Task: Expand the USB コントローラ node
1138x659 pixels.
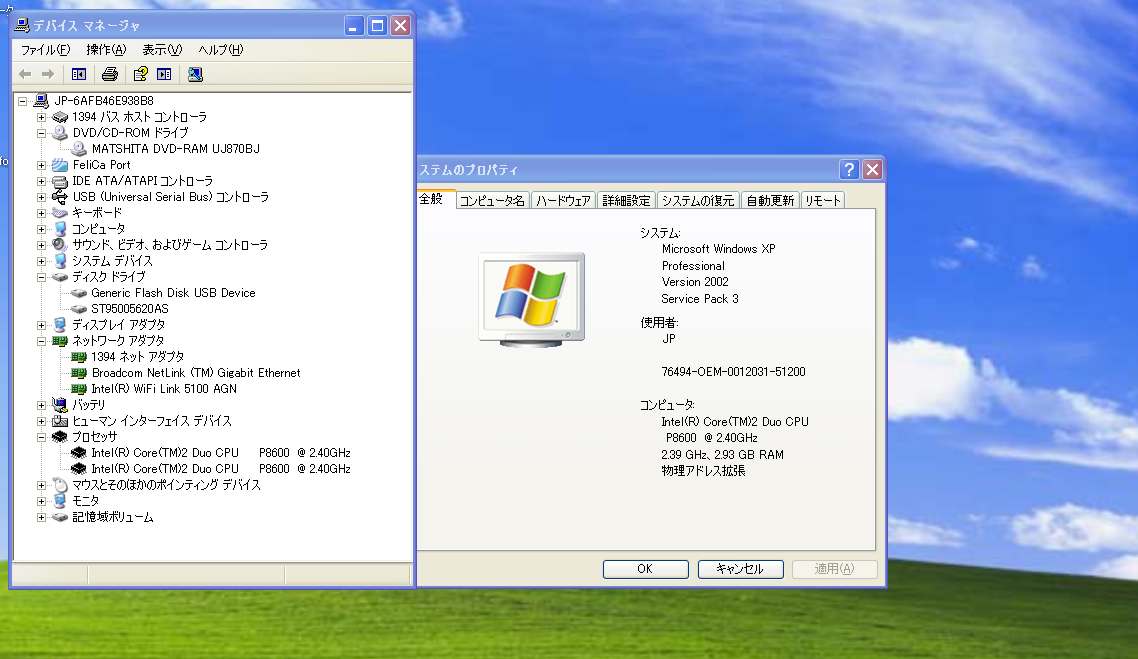Action: coord(41,197)
